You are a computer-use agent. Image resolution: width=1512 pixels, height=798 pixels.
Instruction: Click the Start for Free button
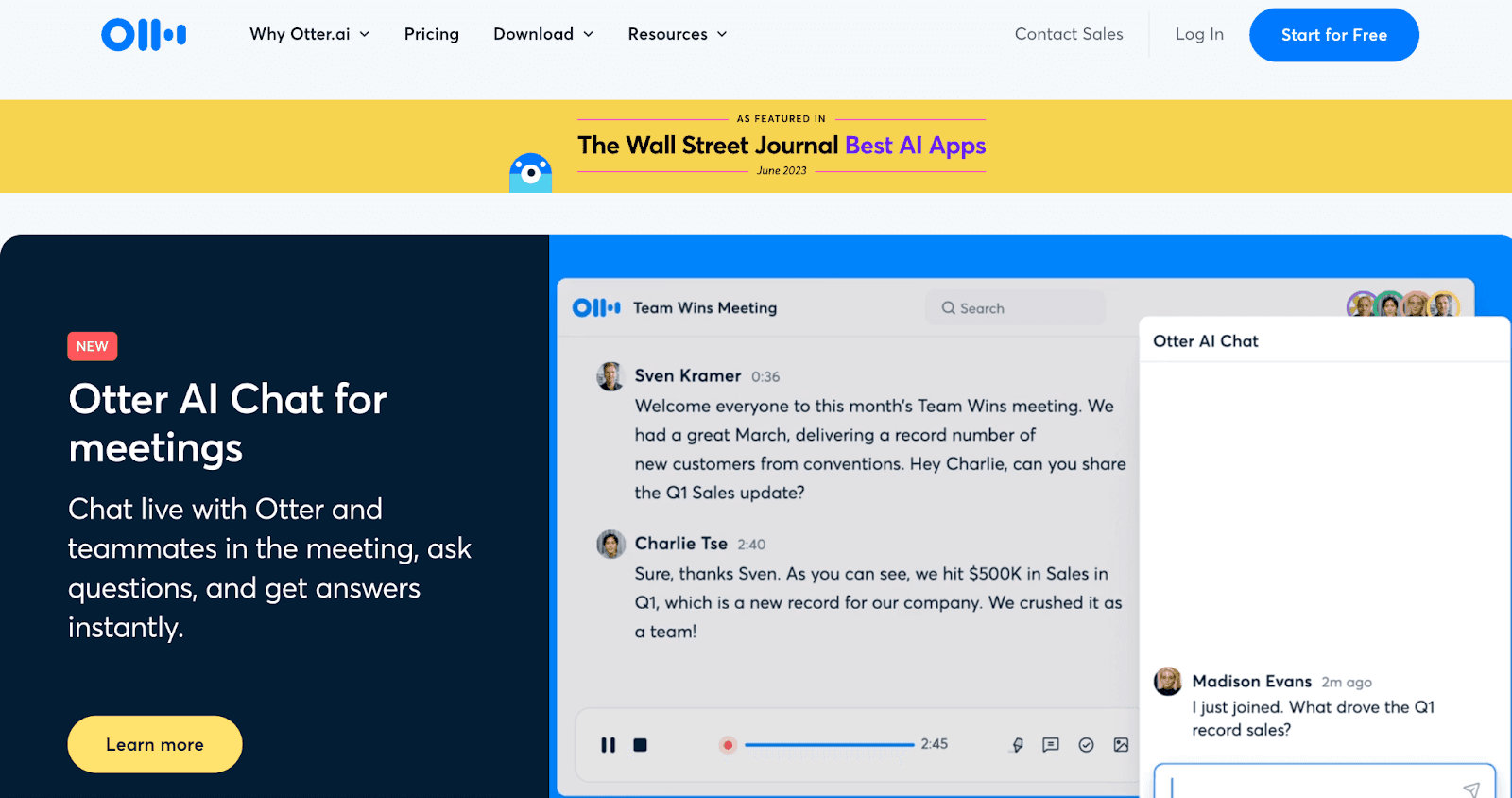(1333, 35)
